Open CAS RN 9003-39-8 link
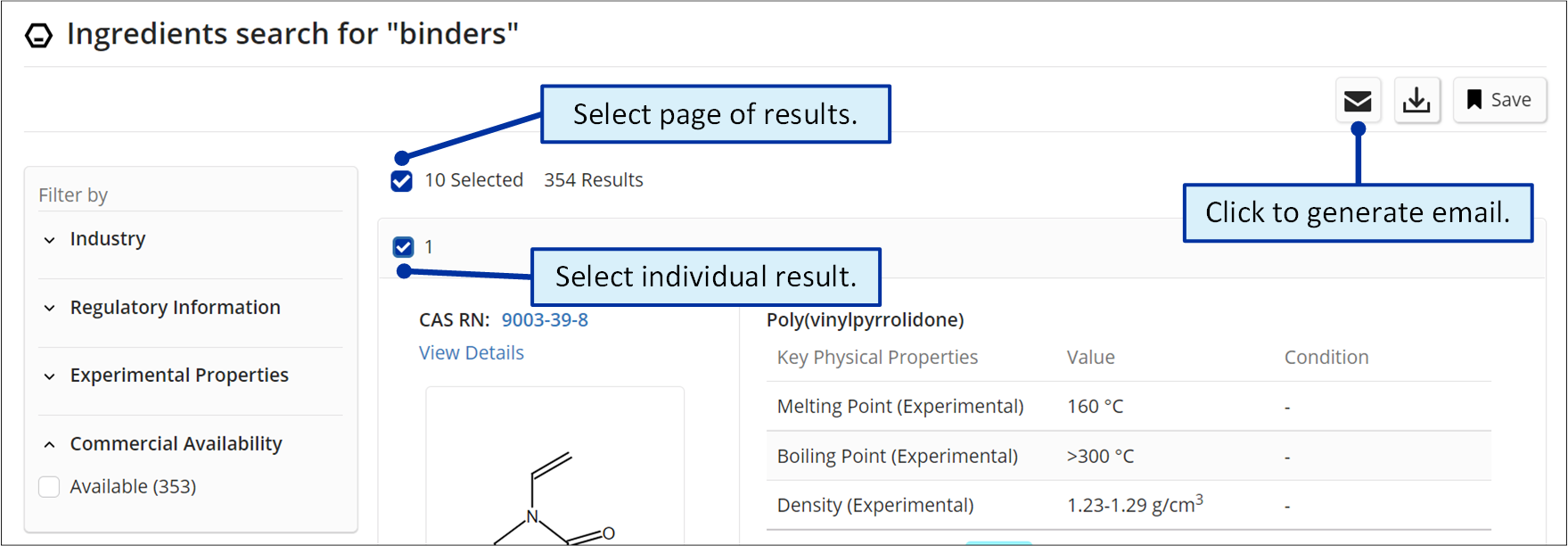This screenshot has width=1568, height=546. 545,320
